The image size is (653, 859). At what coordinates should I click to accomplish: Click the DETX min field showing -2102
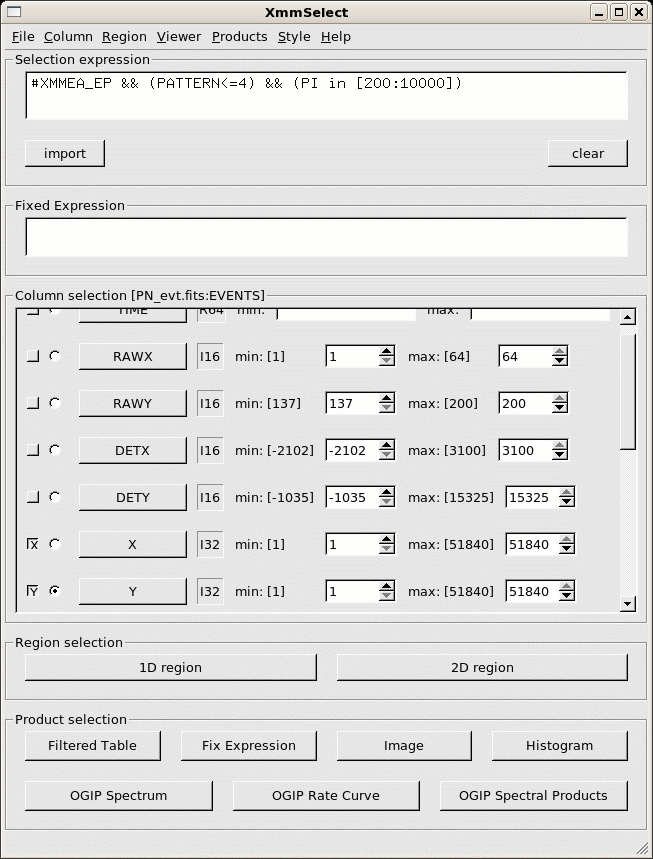pyautogui.click(x=352, y=450)
